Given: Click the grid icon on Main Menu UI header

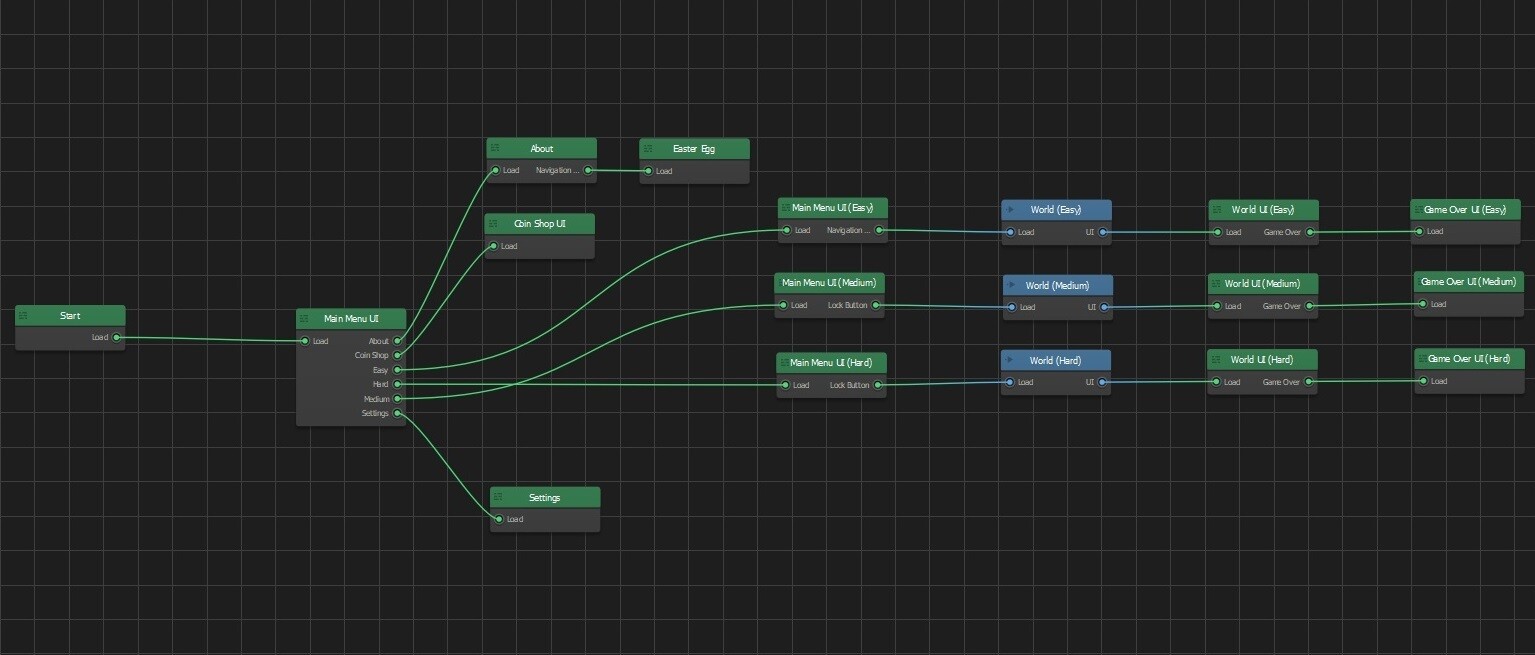Looking at the screenshot, I should (x=302, y=318).
